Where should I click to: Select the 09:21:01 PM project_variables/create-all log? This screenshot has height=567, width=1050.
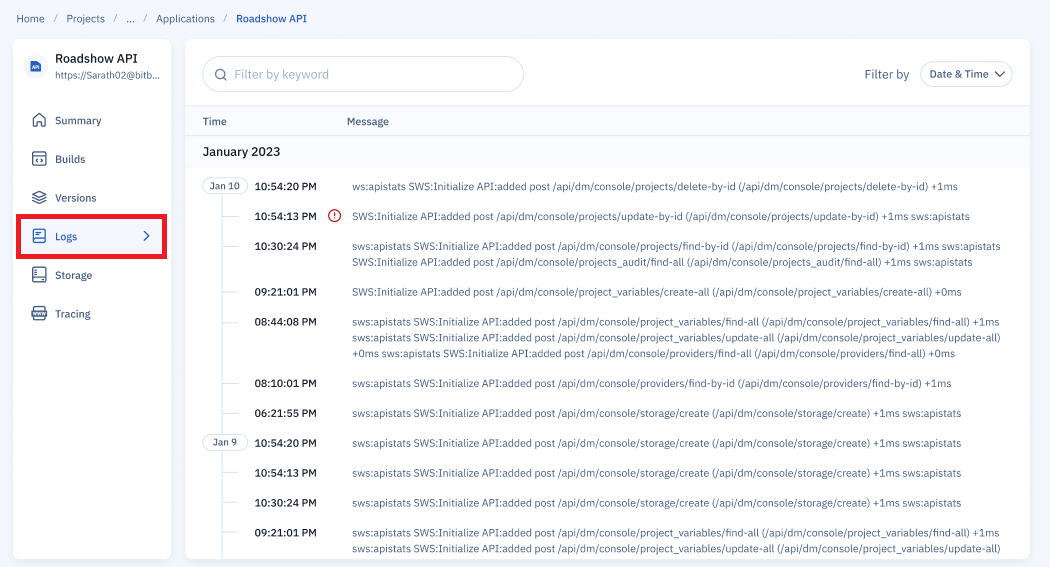[657, 292]
